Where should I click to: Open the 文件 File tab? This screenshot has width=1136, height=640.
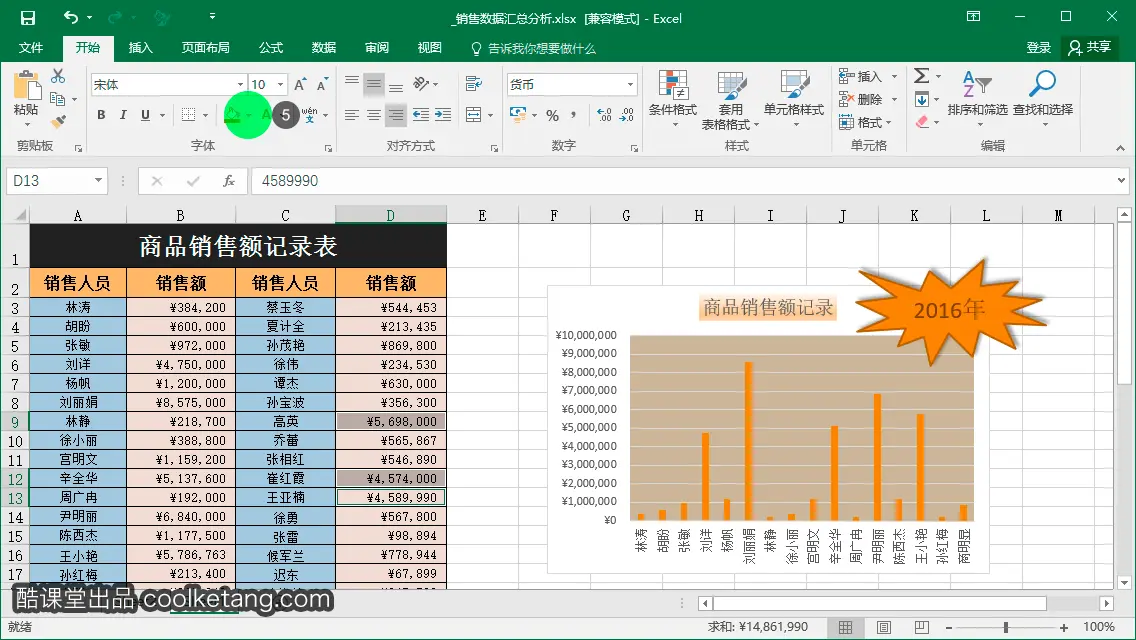30,48
